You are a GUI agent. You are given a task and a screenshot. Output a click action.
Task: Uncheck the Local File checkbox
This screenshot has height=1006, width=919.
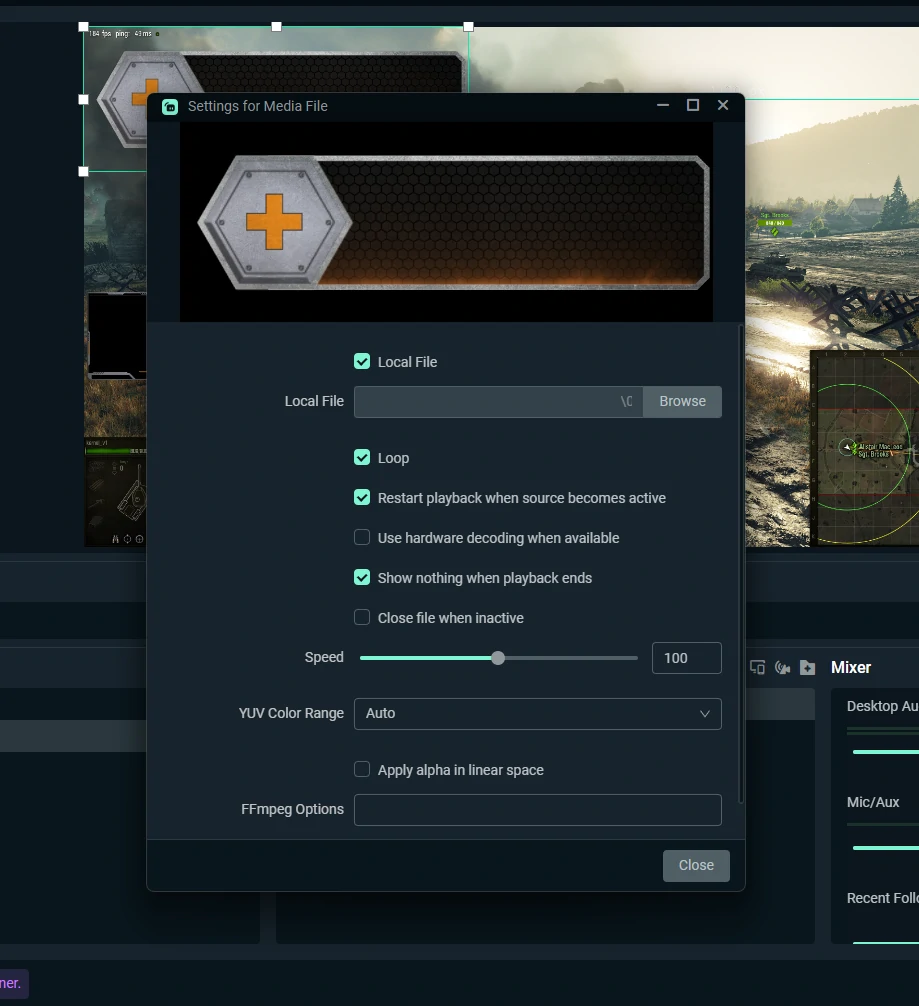(x=361, y=361)
